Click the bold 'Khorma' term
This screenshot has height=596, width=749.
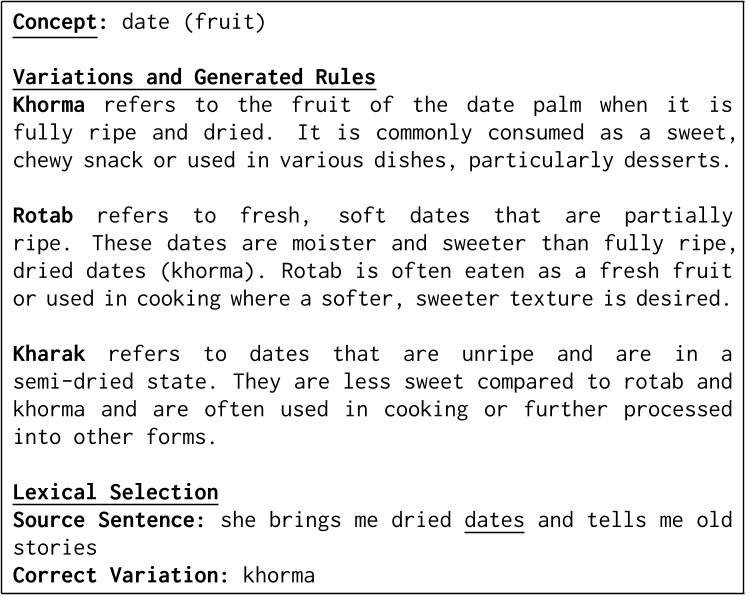pos(49,105)
